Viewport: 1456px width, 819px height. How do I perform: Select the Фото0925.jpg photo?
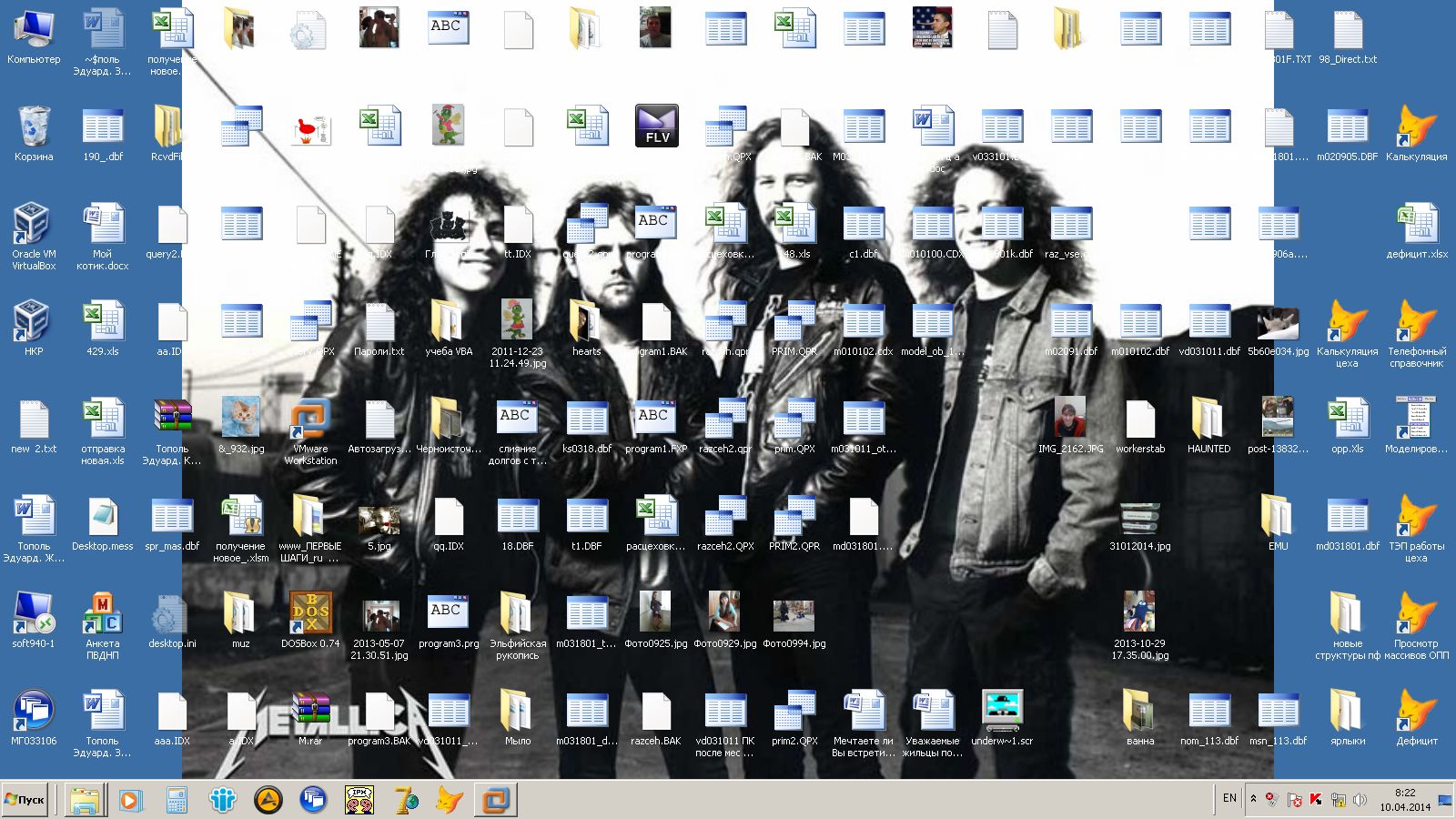pyautogui.click(x=656, y=621)
